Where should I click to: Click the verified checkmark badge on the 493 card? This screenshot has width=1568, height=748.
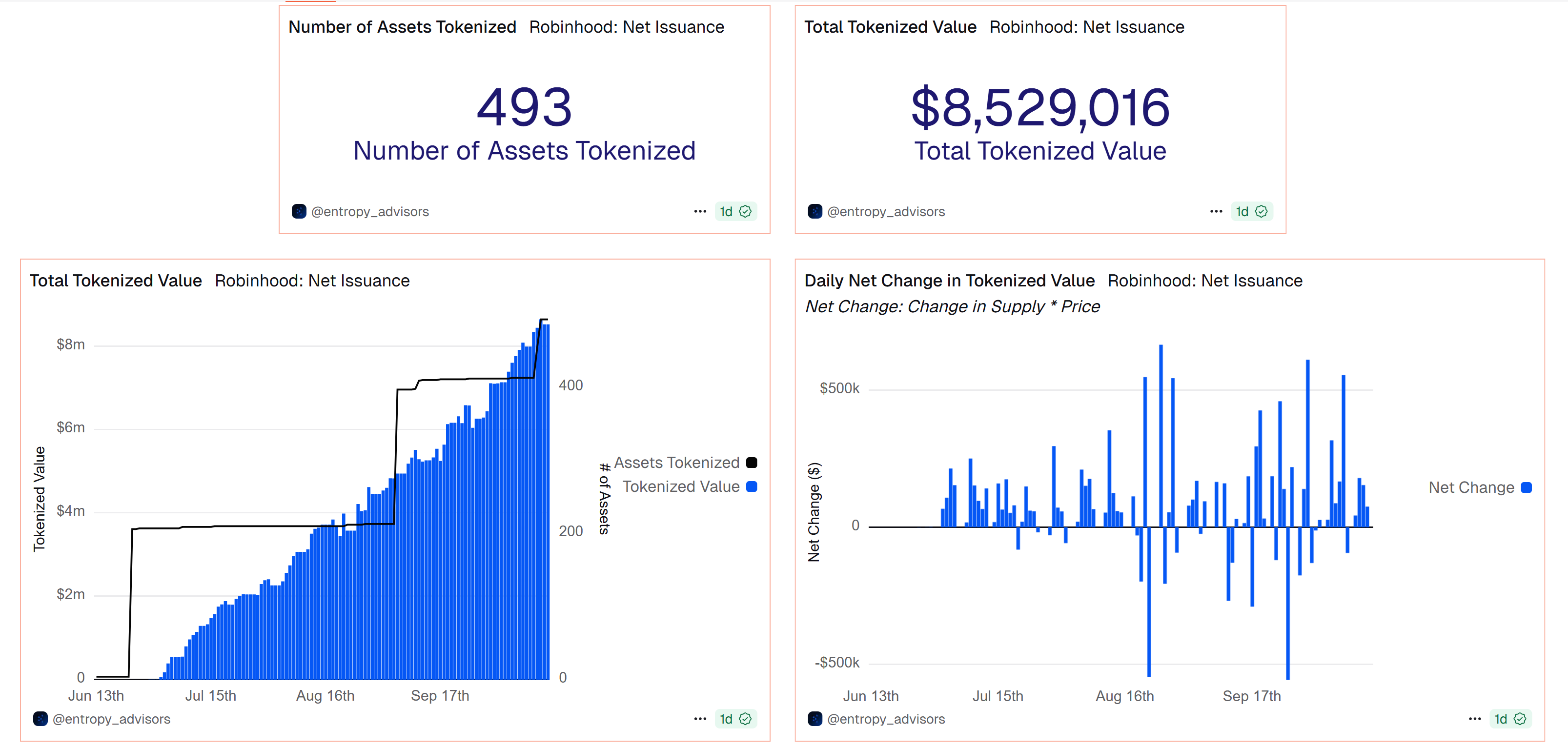click(746, 211)
